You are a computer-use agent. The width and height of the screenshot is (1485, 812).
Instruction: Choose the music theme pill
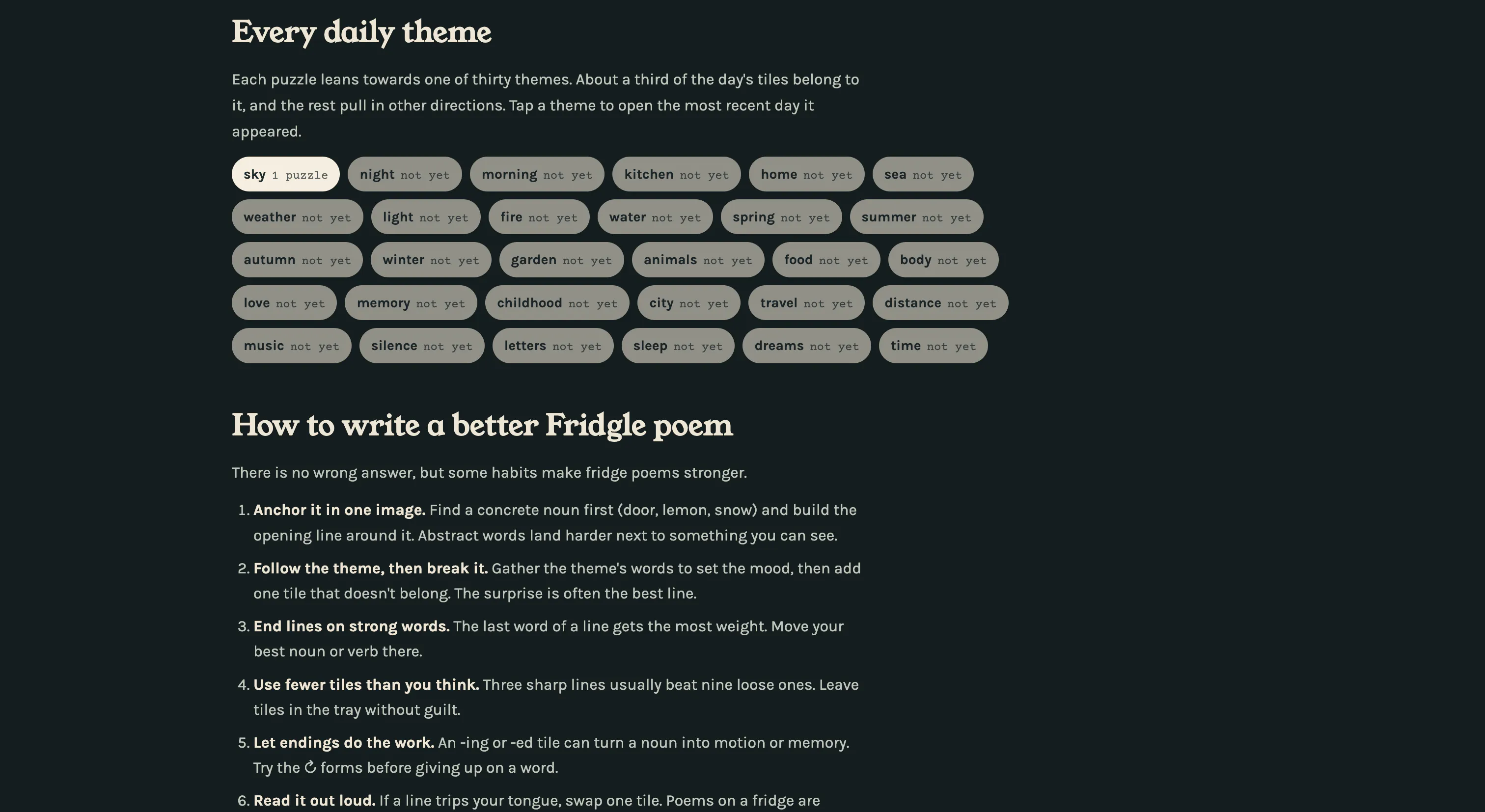(x=292, y=346)
